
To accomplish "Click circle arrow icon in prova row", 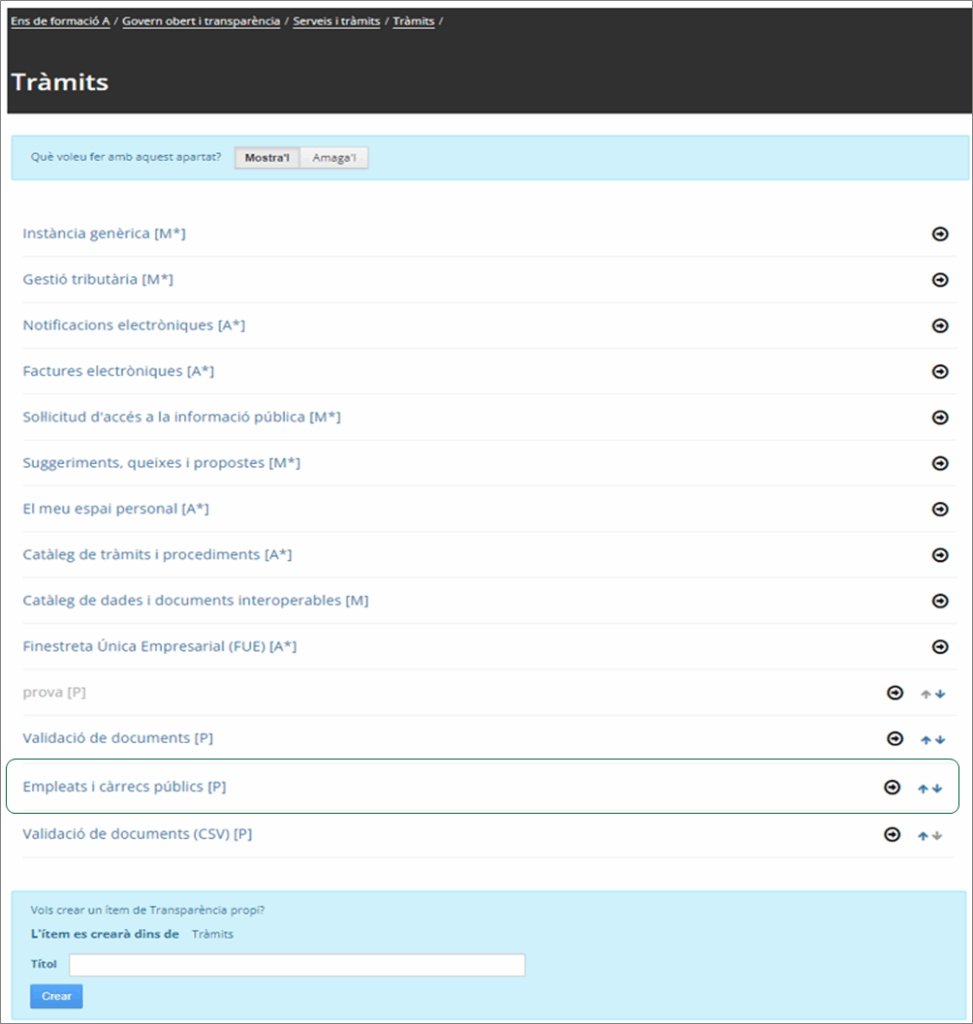I will pyautogui.click(x=895, y=693).
